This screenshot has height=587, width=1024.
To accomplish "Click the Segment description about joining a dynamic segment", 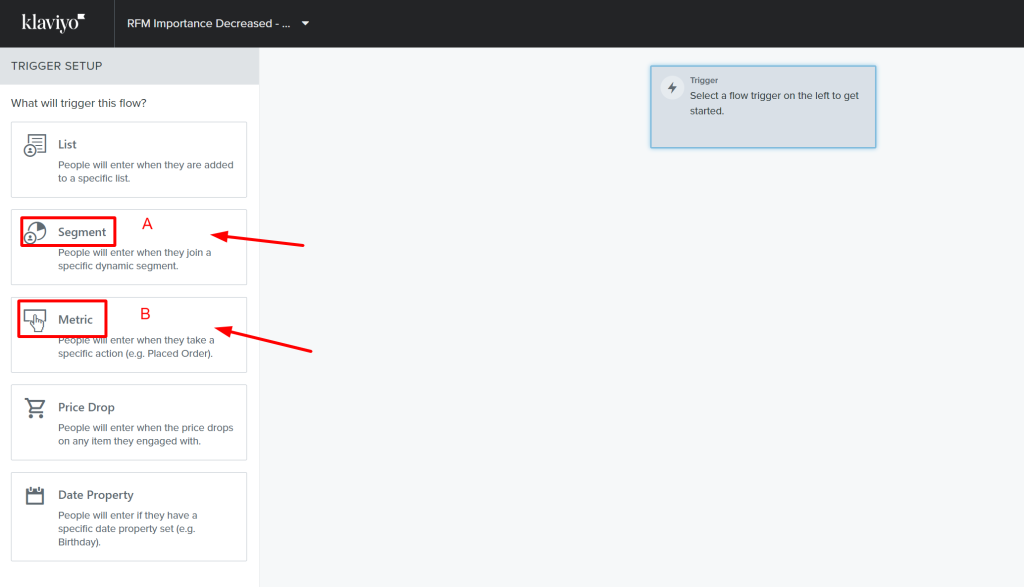I will pyautogui.click(x=135, y=260).
